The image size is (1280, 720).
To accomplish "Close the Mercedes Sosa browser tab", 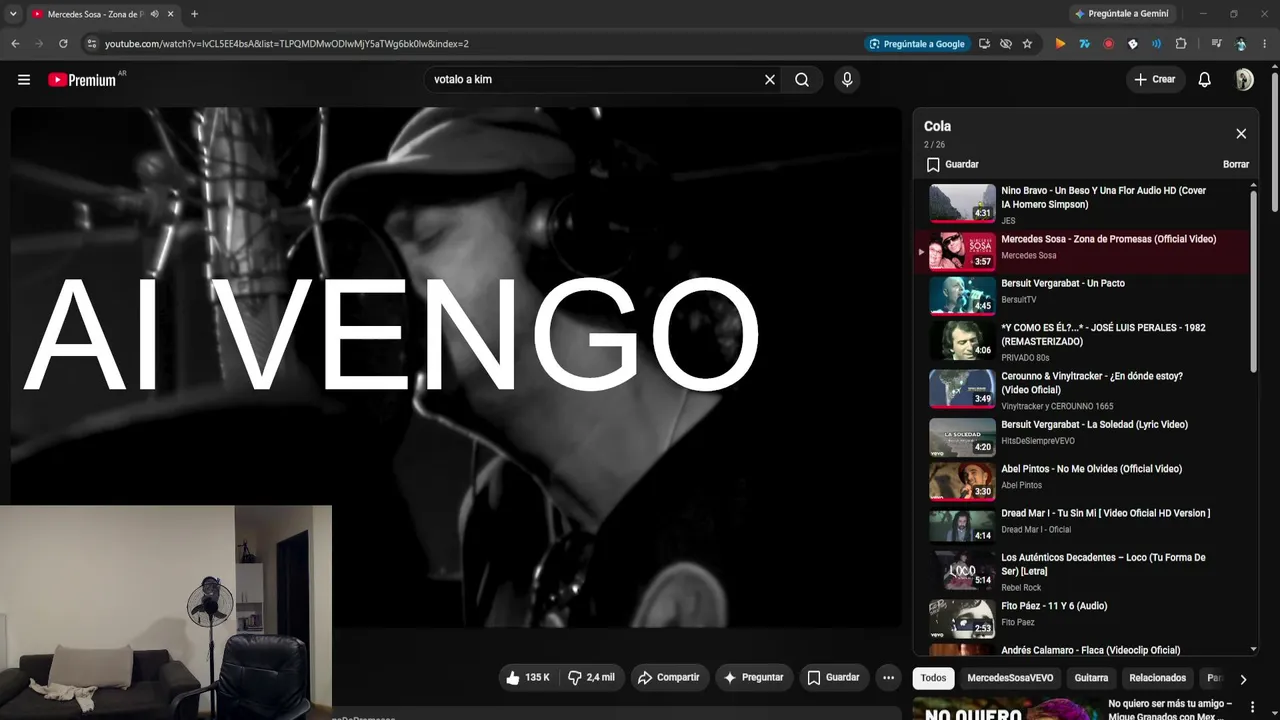I will 171,14.
